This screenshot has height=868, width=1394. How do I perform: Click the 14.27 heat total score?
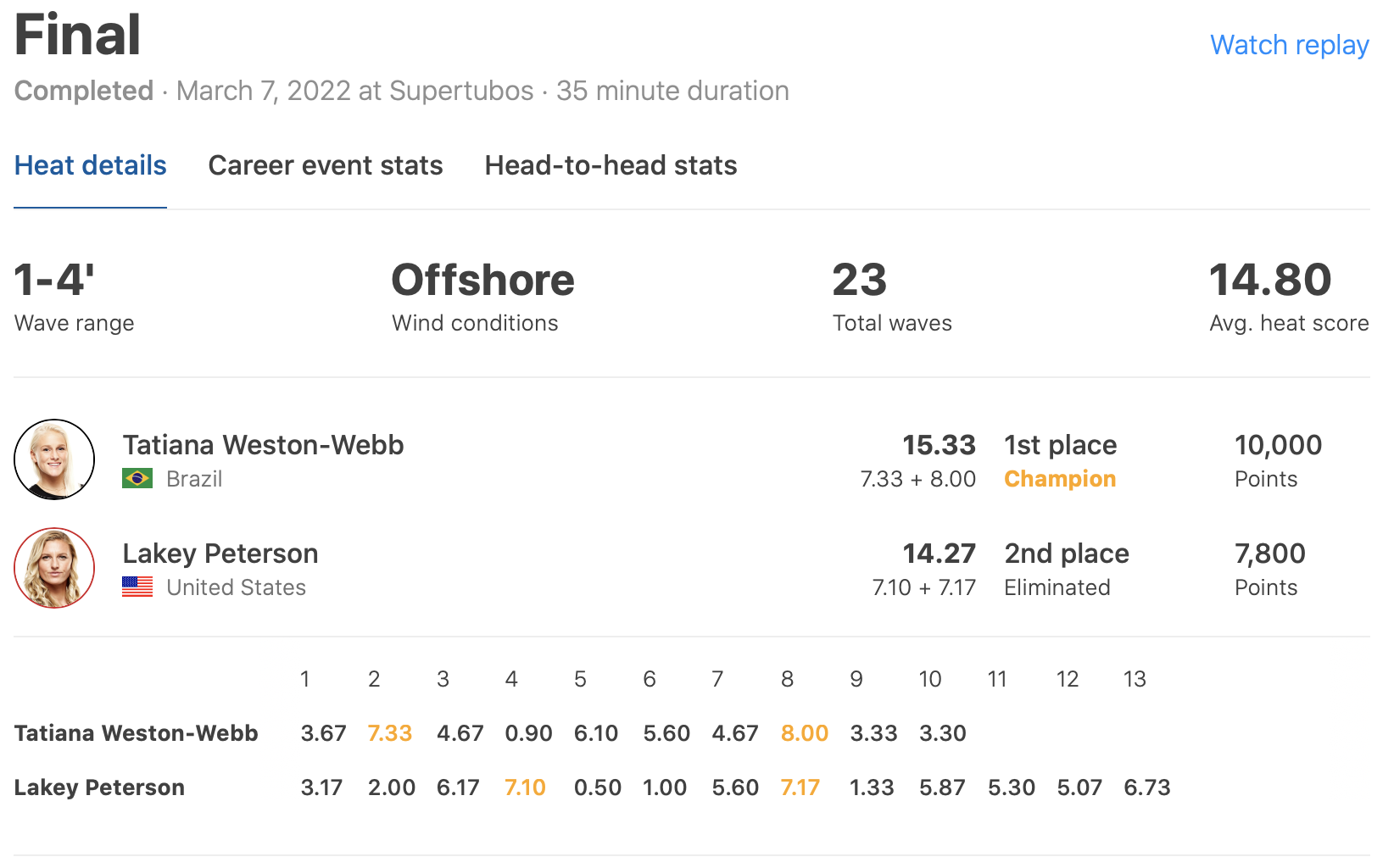(x=939, y=554)
